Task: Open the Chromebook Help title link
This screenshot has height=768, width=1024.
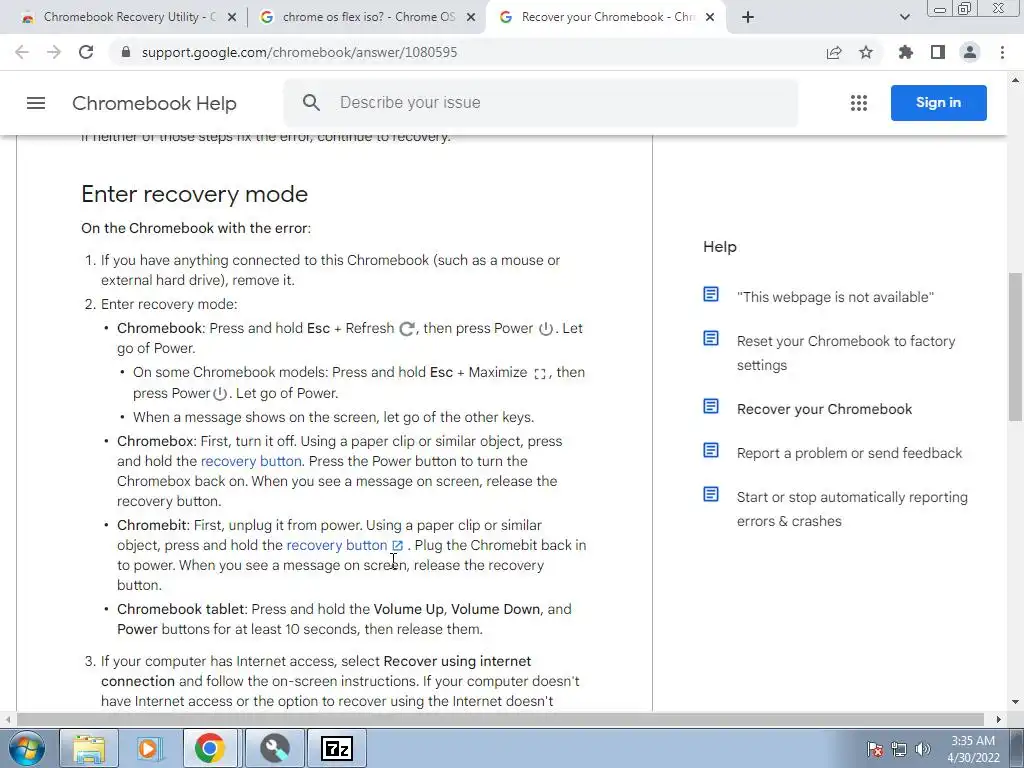Action: 154,103
